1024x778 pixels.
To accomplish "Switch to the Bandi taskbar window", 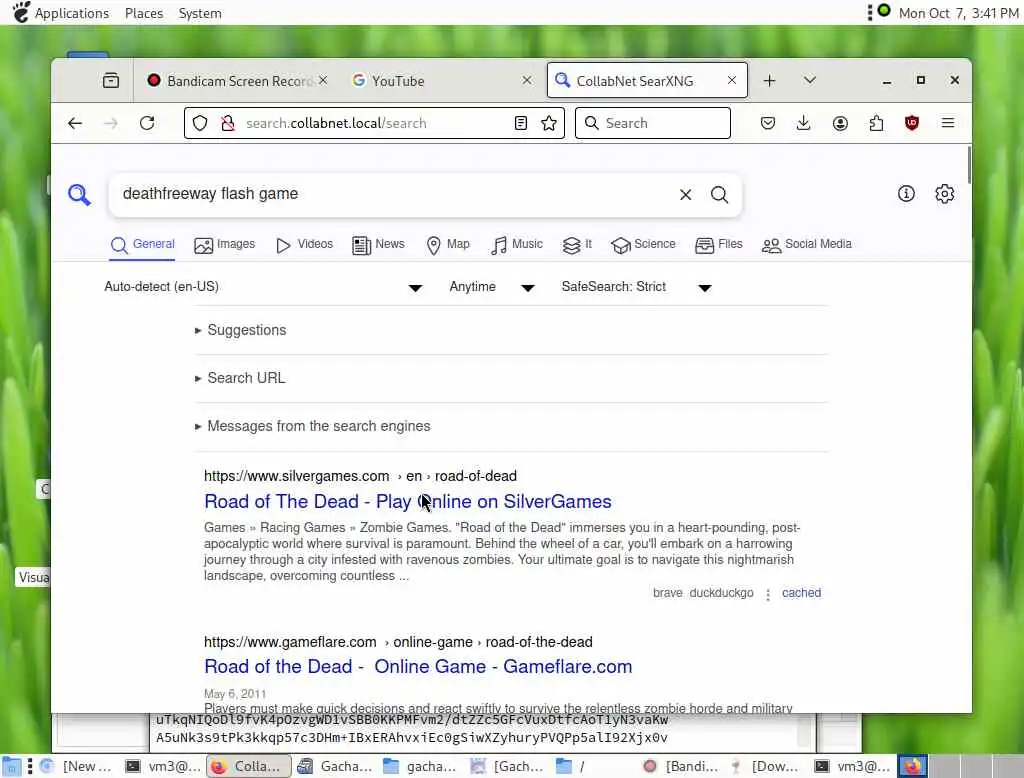I will (680, 766).
